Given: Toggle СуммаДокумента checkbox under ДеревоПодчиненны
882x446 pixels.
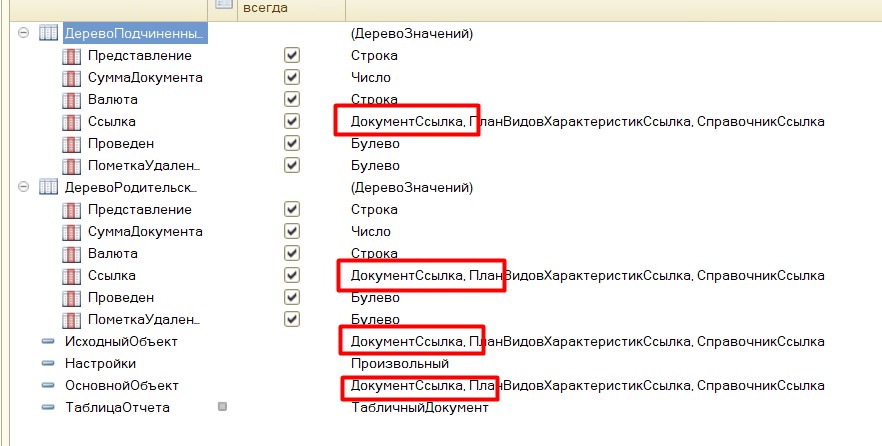Looking at the screenshot, I should click(x=292, y=77).
